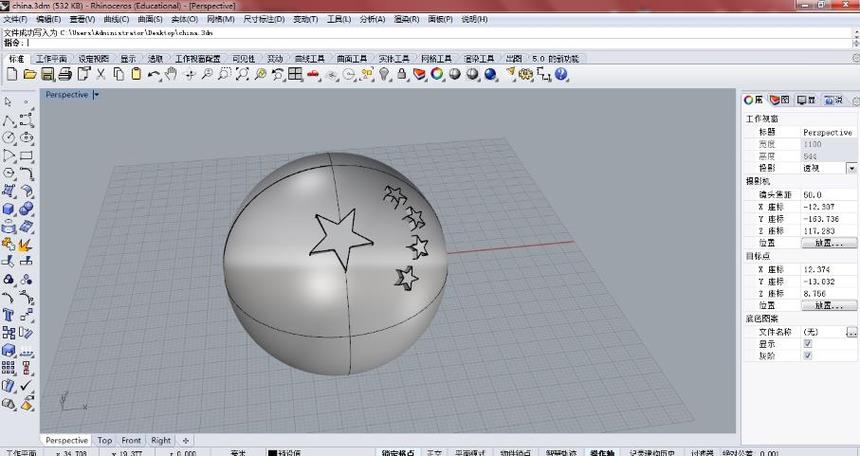Select the Pan hand tool icon
860x456 pixels.
pos(171,74)
